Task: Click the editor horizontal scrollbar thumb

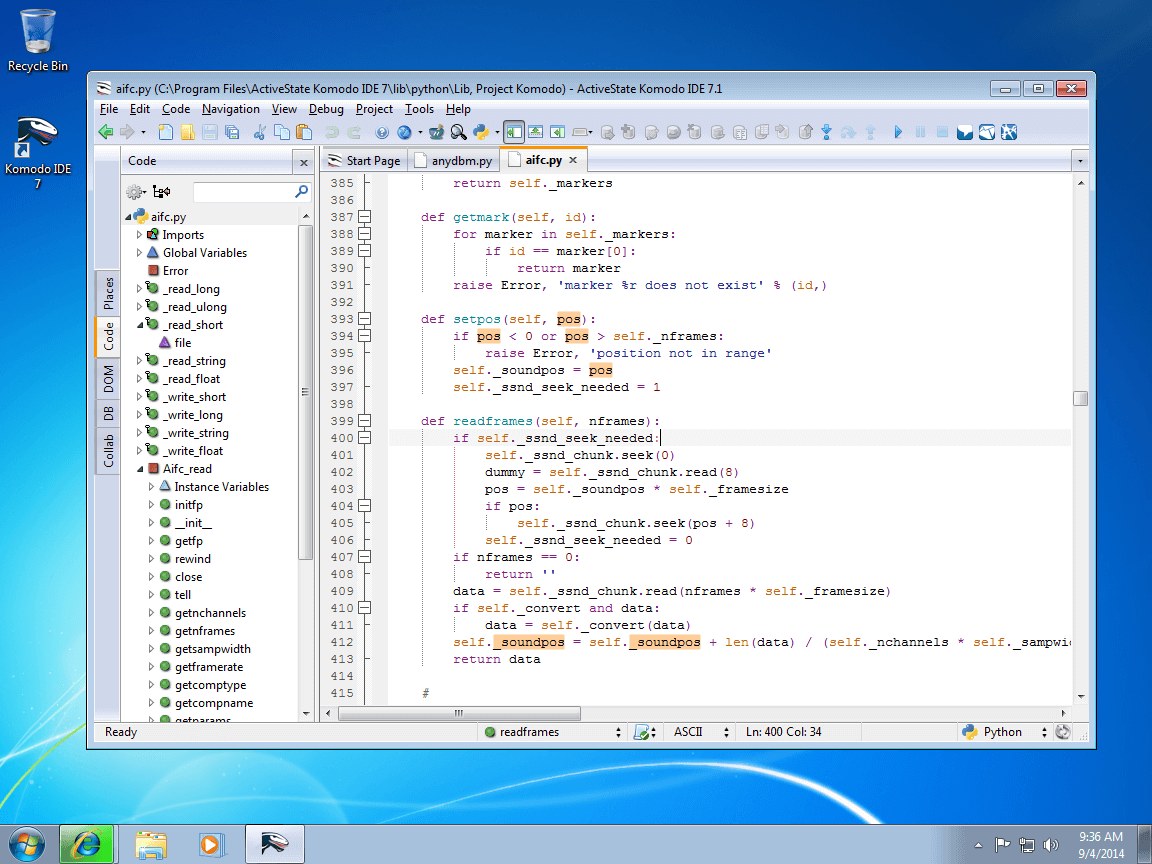Action: [x=459, y=713]
